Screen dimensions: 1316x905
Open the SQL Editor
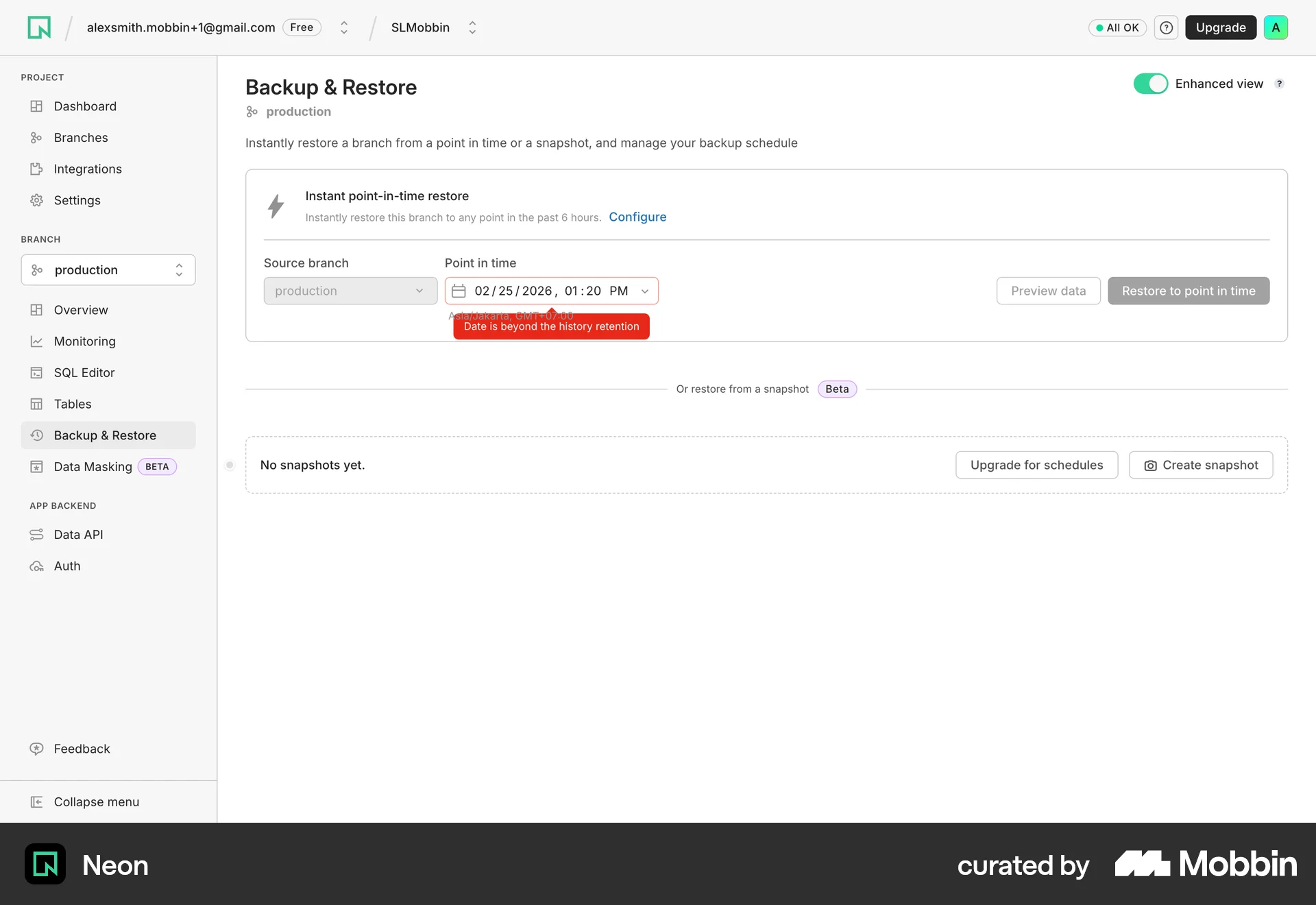click(108, 373)
